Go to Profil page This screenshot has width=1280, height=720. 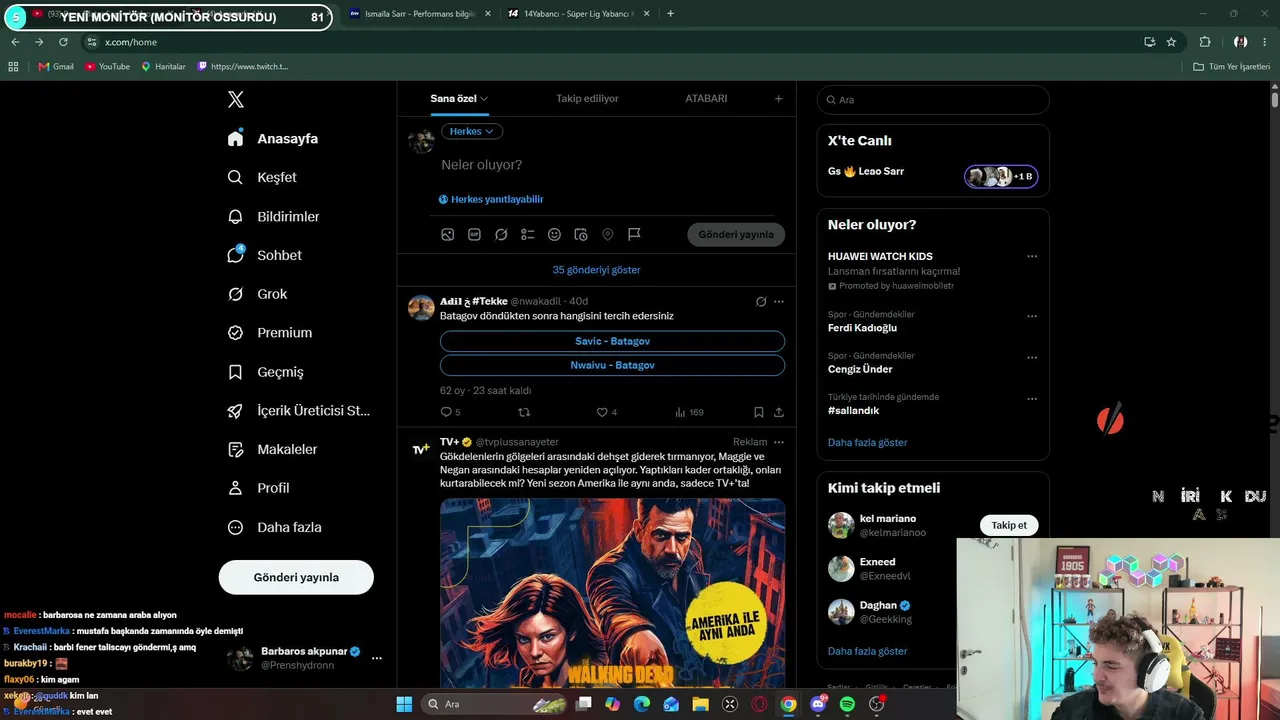pos(258,488)
